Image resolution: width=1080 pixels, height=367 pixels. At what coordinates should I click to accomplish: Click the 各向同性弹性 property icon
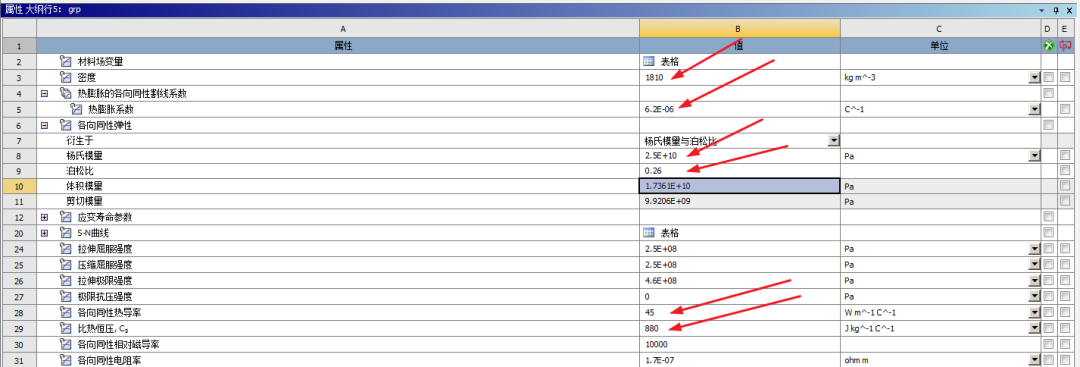pos(66,125)
